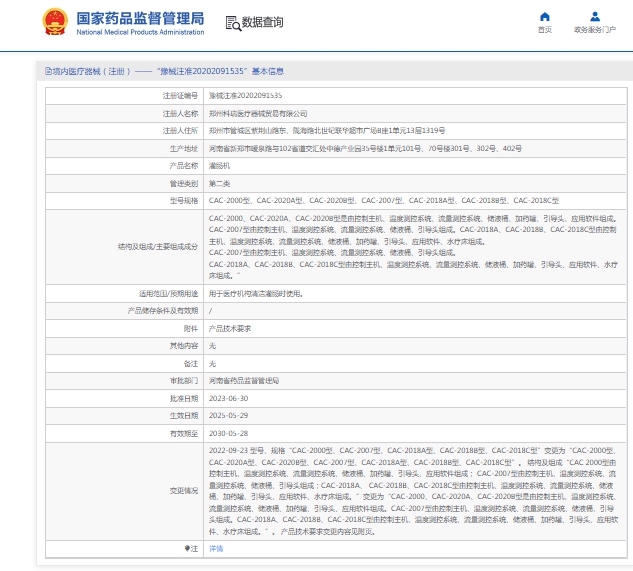This screenshot has width=633, height=571.
Task: Click the 首页 text label
Action: pos(544,31)
